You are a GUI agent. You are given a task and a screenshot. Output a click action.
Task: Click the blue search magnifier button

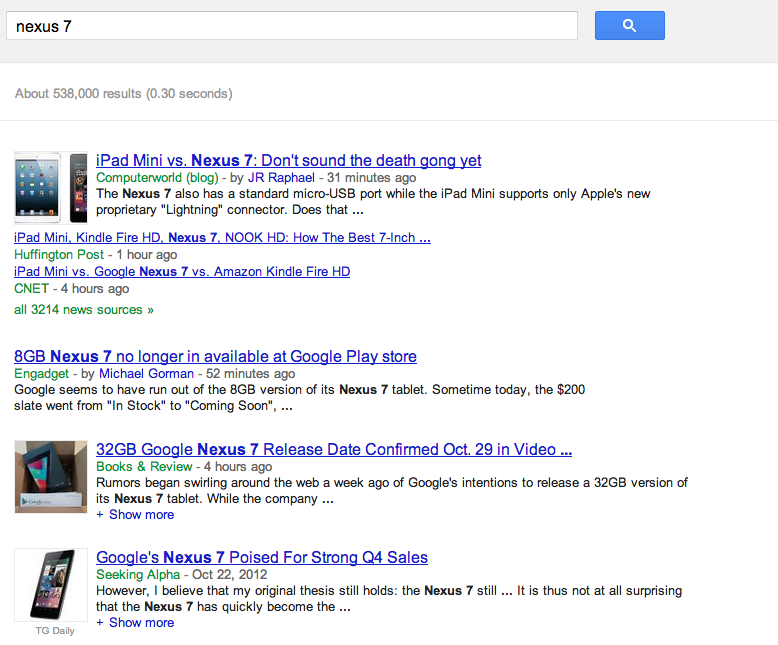point(629,26)
